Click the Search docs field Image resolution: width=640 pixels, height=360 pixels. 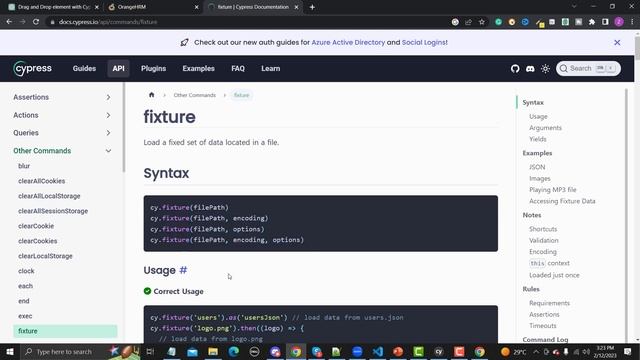click(588, 69)
